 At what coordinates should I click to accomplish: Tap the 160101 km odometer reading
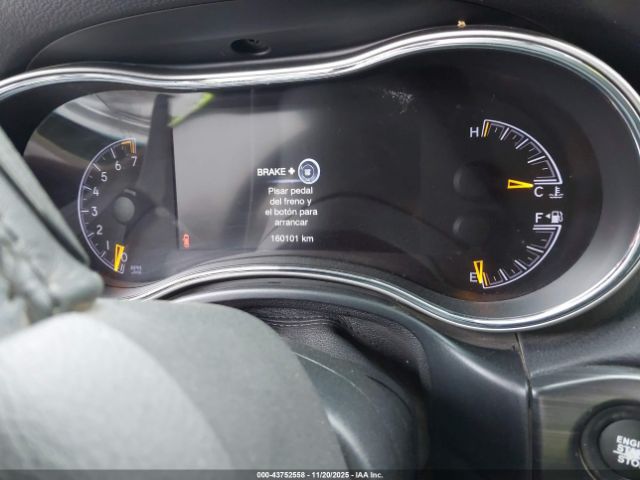[x=291, y=239]
